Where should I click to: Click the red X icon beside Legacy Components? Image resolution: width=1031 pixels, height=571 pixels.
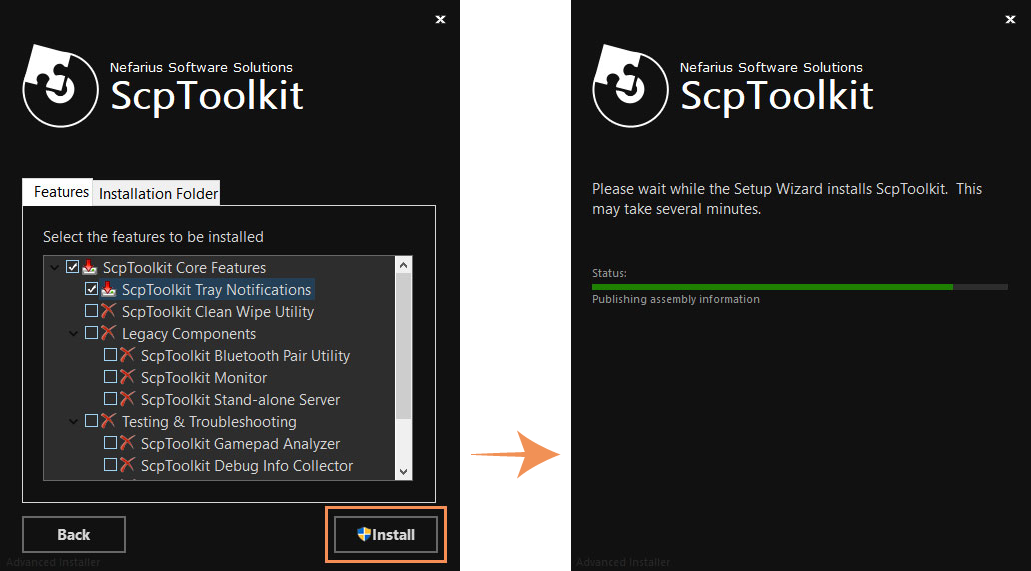(x=108, y=333)
